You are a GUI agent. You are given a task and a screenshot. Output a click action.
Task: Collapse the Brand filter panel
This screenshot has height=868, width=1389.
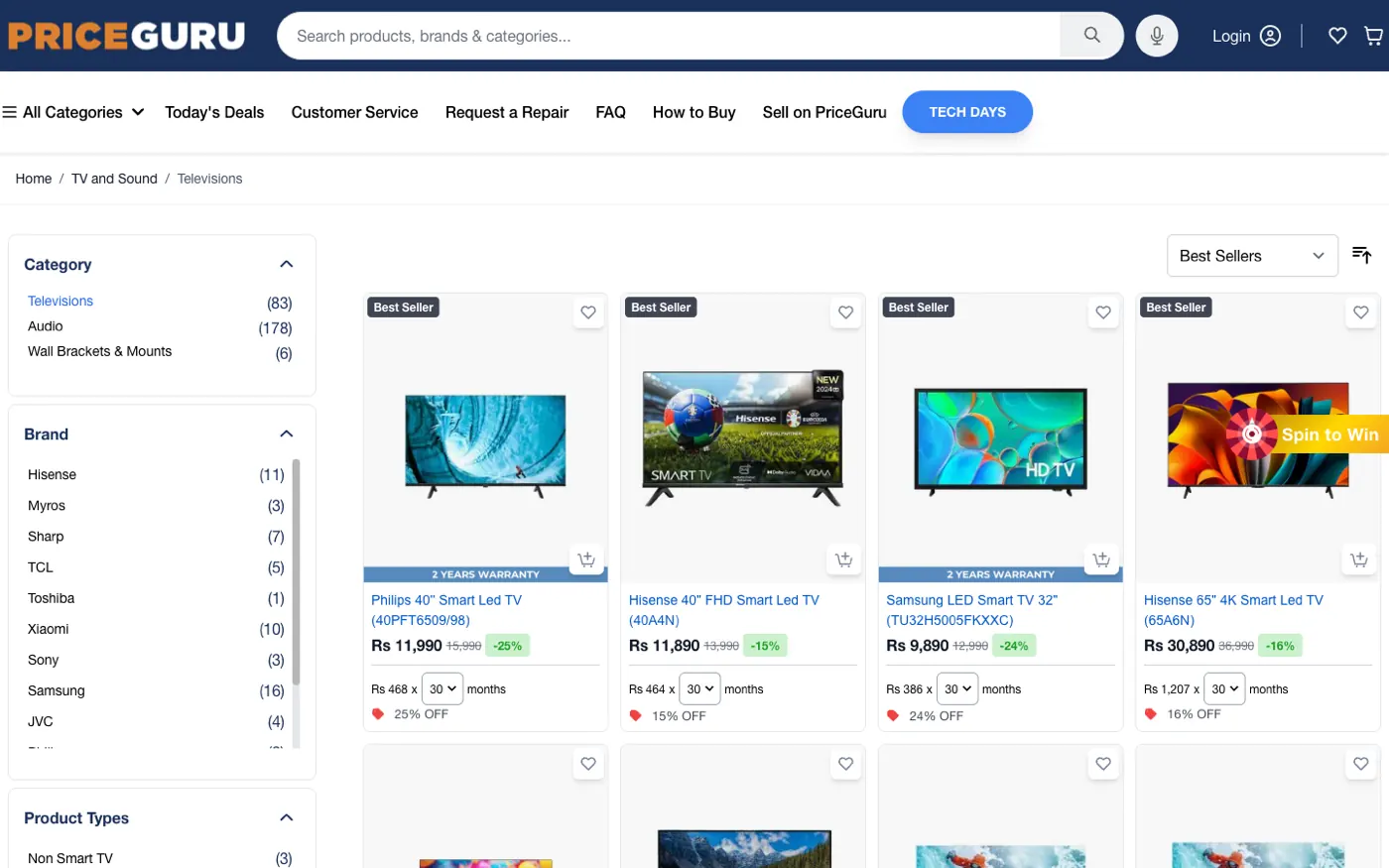287,434
